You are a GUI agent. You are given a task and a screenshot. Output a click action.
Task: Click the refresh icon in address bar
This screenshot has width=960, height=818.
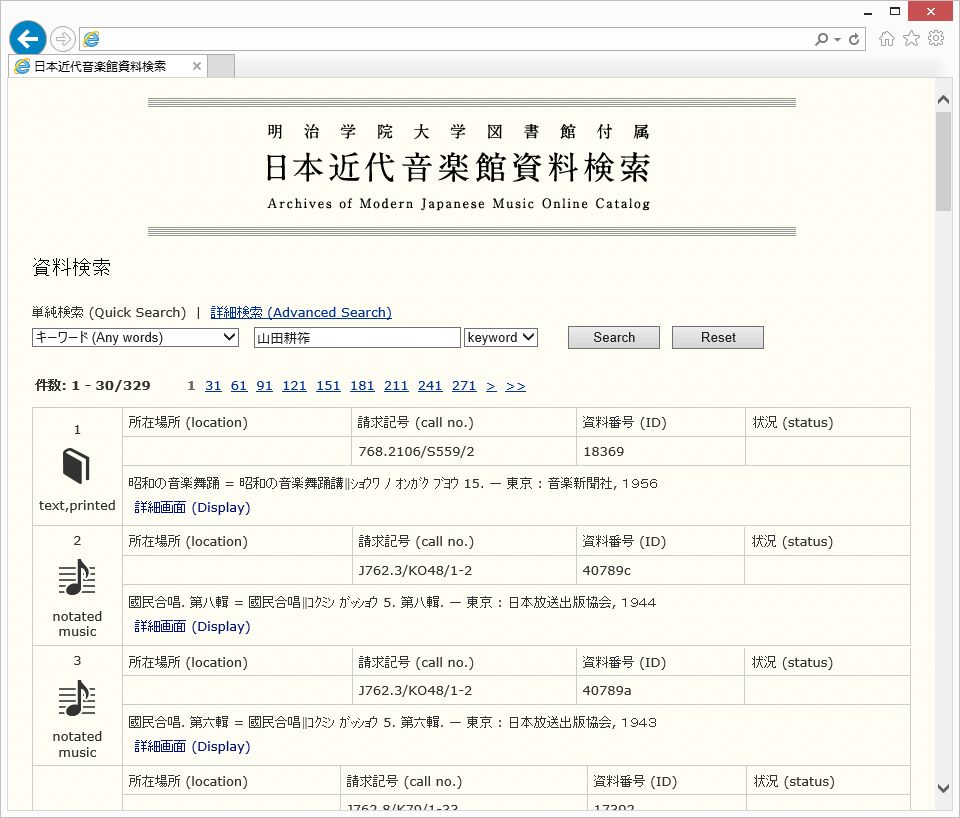pos(854,39)
